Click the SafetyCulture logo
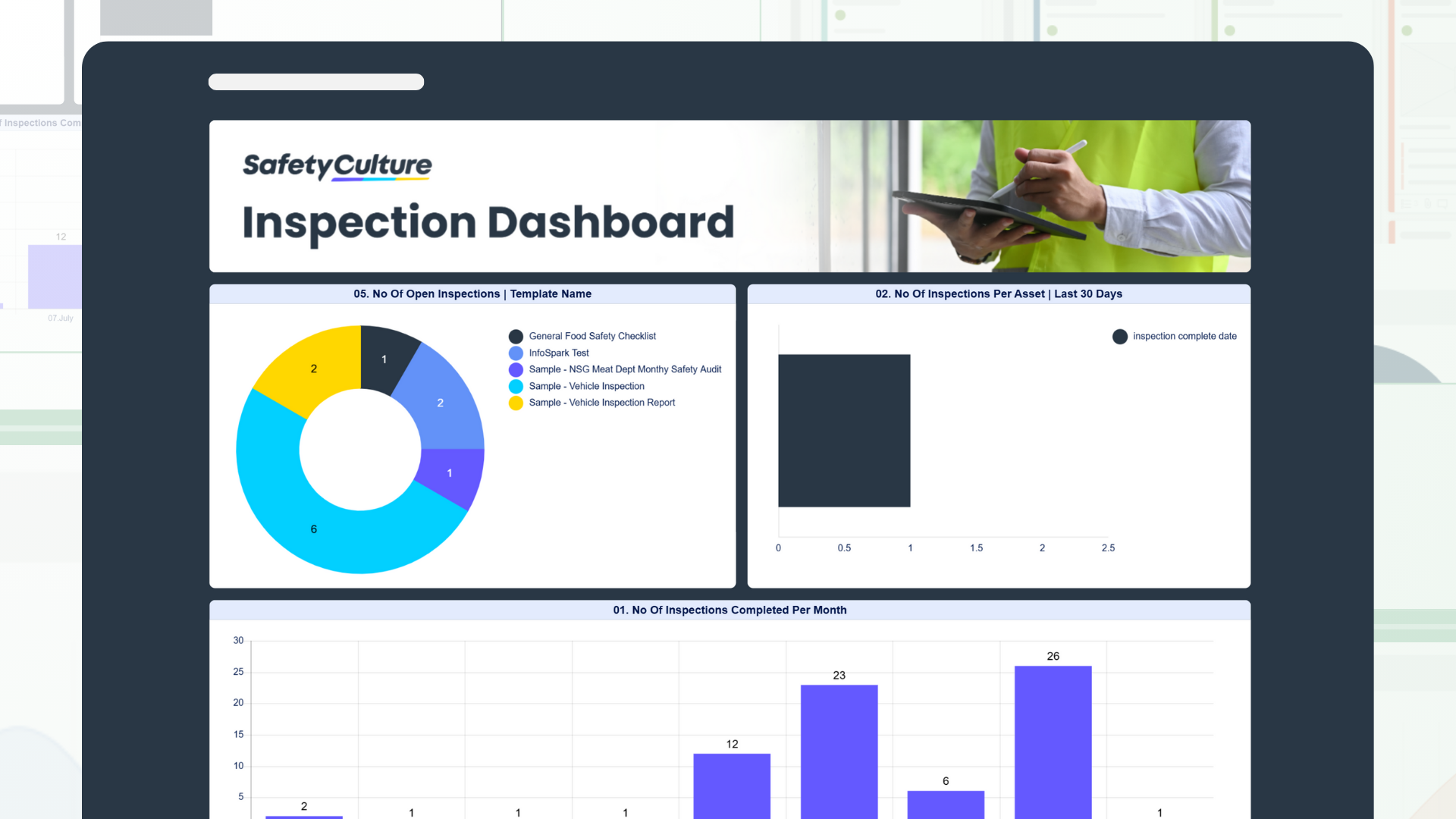Viewport: 1456px width, 819px height. 336,166
